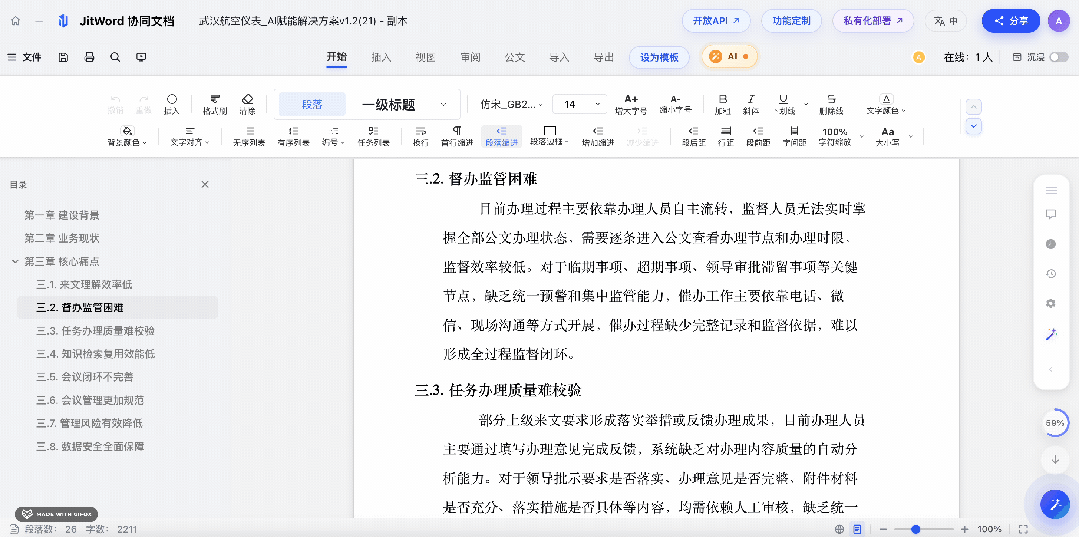Image resolution: width=1079 pixels, height=537 pixels.
Task: Open the font family 仿宋_GB2 dropdown
Action: (x=511, y=105)
